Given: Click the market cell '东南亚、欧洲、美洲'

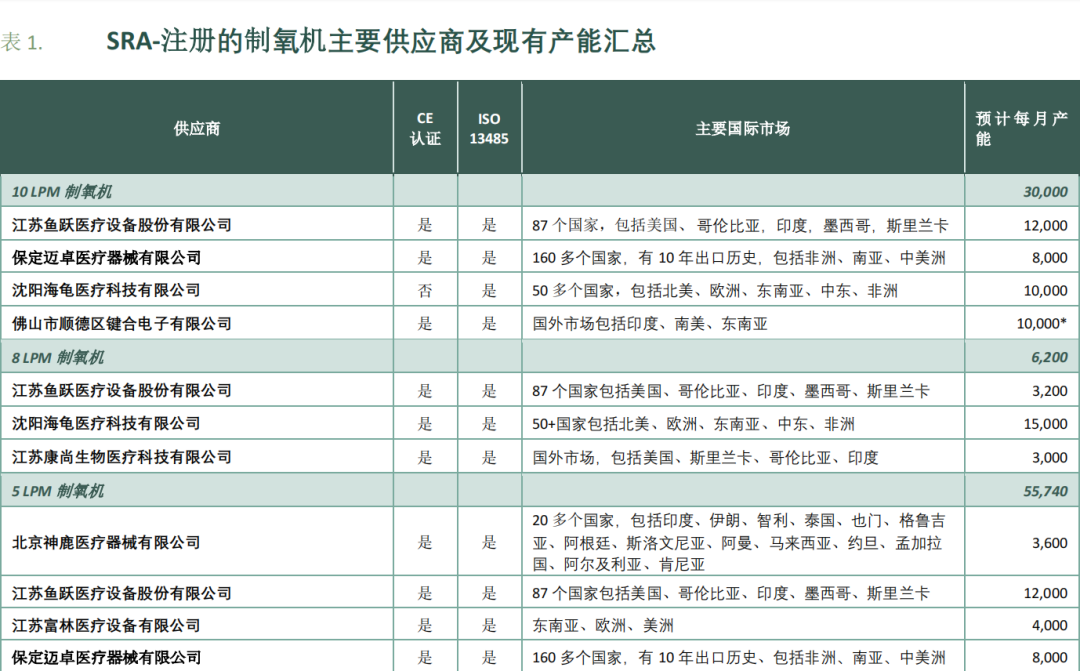Looking at the screenshot, I should tap(603, 625).
